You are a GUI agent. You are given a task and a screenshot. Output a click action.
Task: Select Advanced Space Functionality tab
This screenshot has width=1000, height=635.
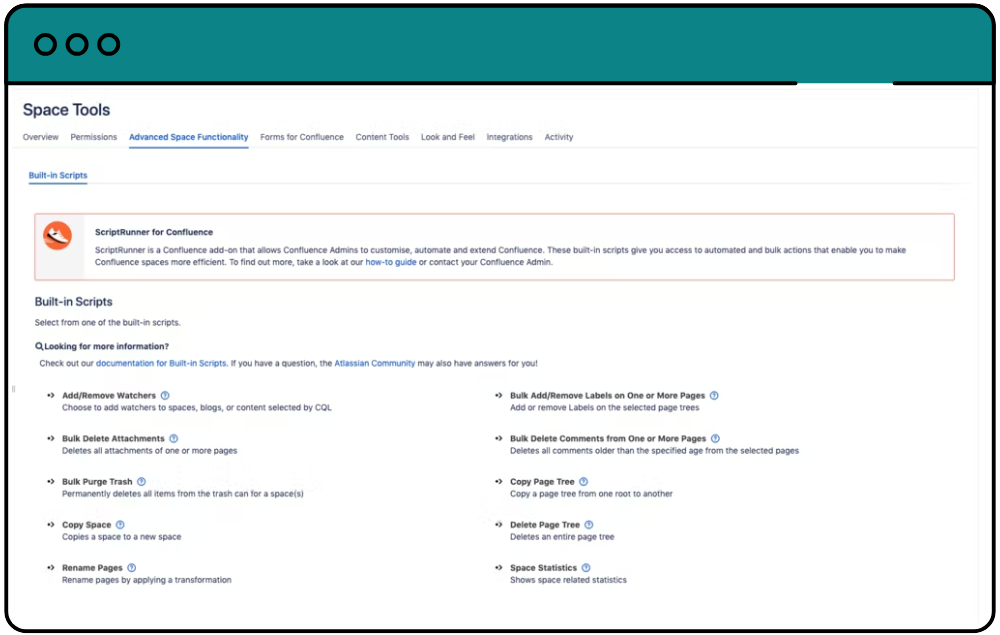pos(188,137)
